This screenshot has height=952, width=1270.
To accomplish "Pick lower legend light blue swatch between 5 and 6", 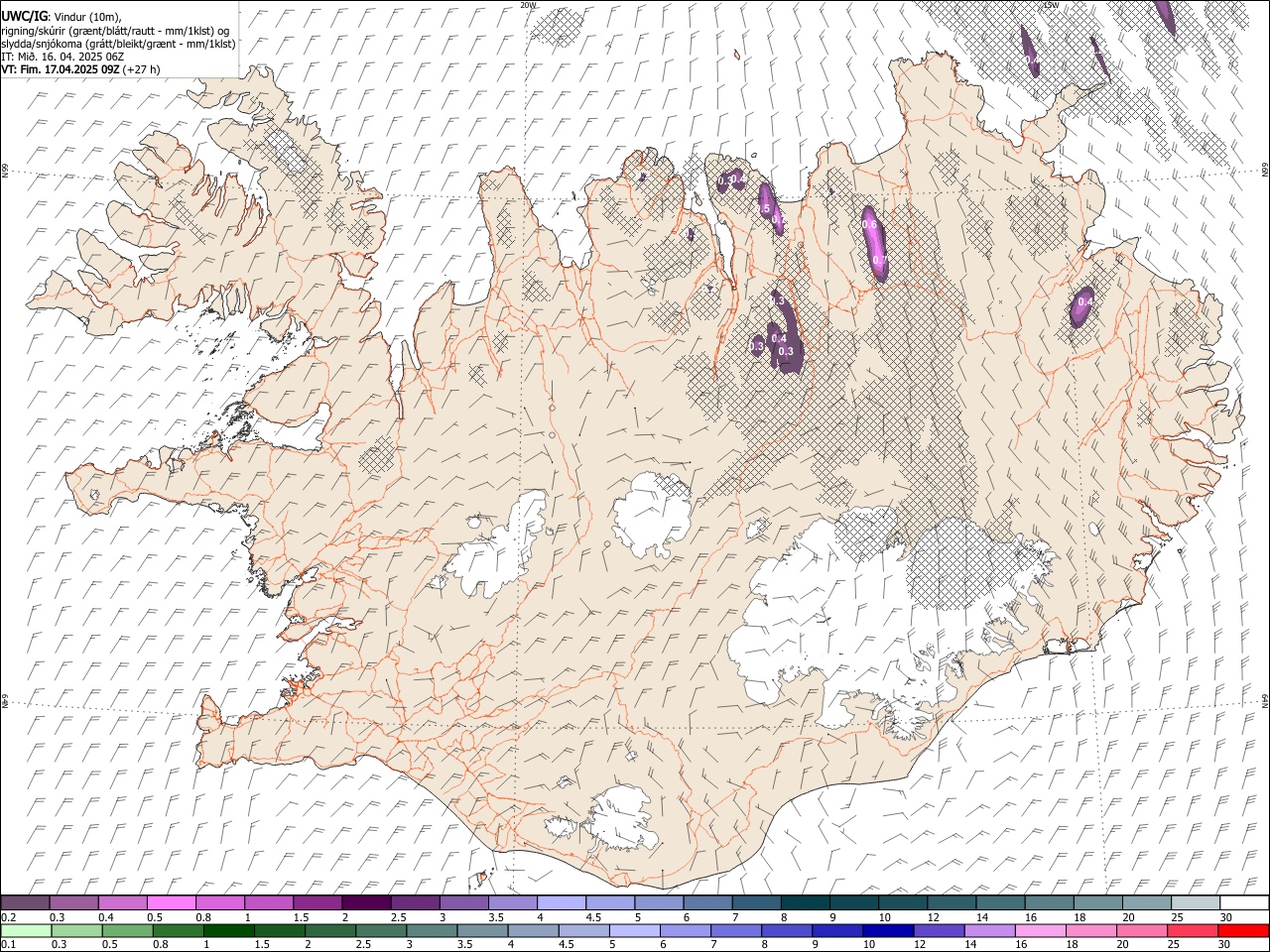I will pos(635,931).
